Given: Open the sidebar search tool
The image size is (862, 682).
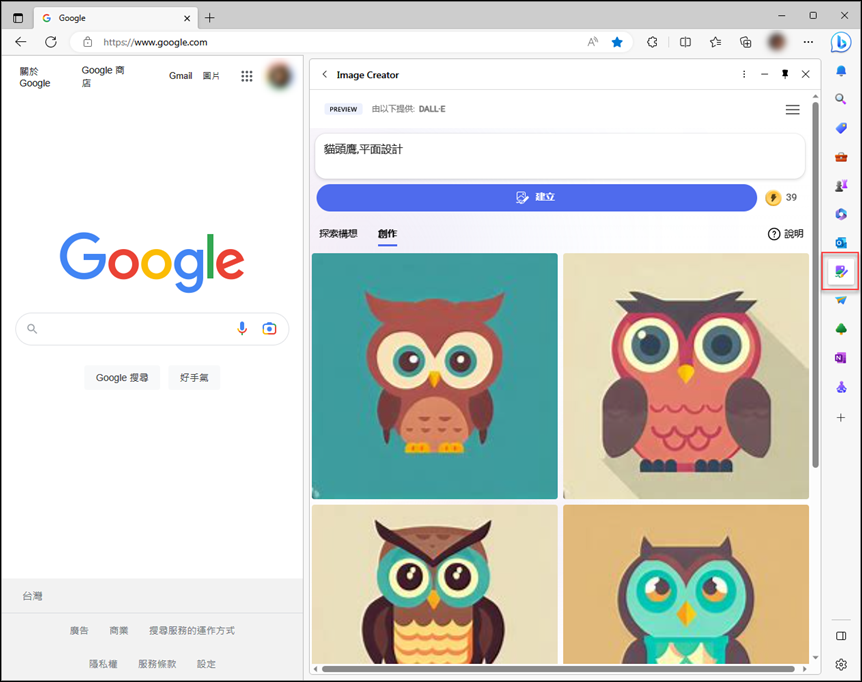Looking at the screenshot, I should click(841, 99).
